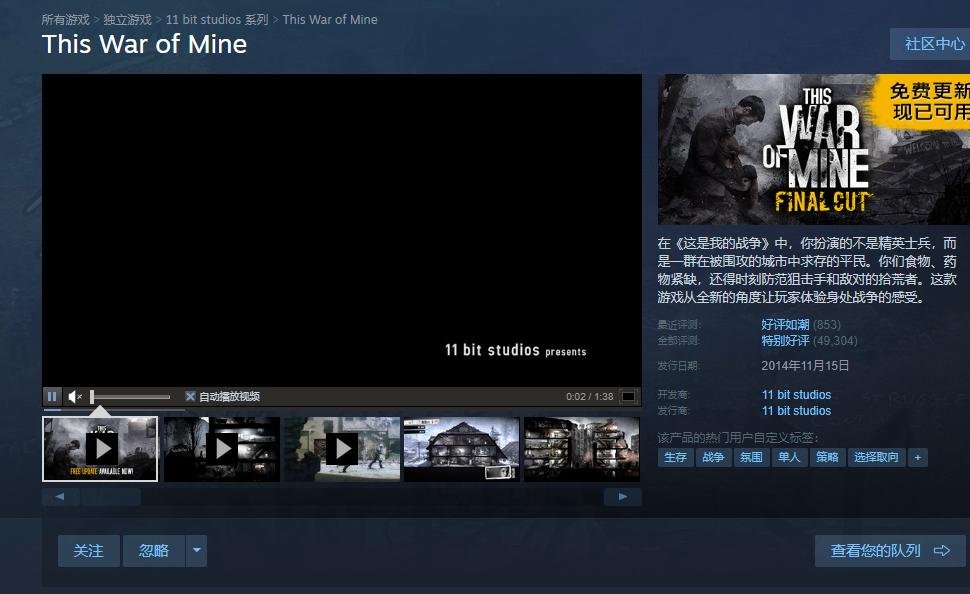This screenshot has width=970, height=594.
Task: Seek on the video progress bar
Action: point(341,409)
